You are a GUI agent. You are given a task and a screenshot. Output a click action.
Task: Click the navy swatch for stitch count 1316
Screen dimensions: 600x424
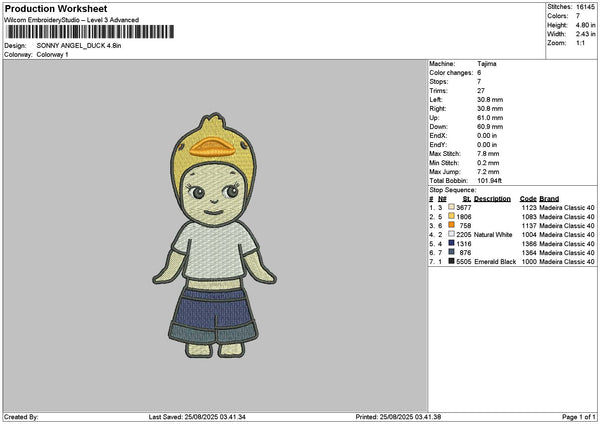pyautogui.click(x=452, y=243)
